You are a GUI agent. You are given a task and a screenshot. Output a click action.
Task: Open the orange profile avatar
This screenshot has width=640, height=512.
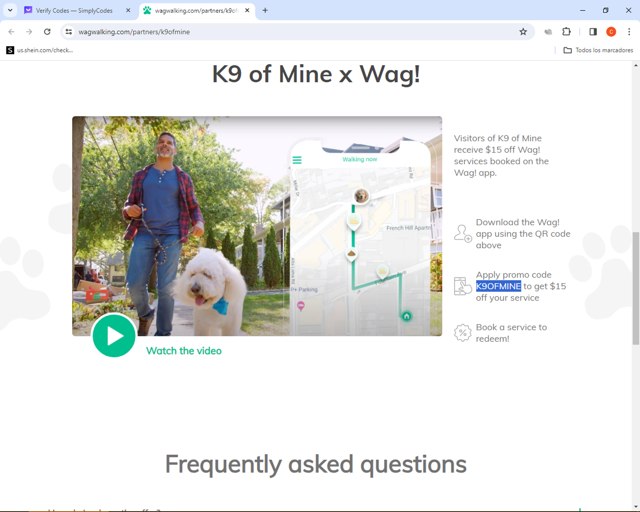click(x=611, y=32)
